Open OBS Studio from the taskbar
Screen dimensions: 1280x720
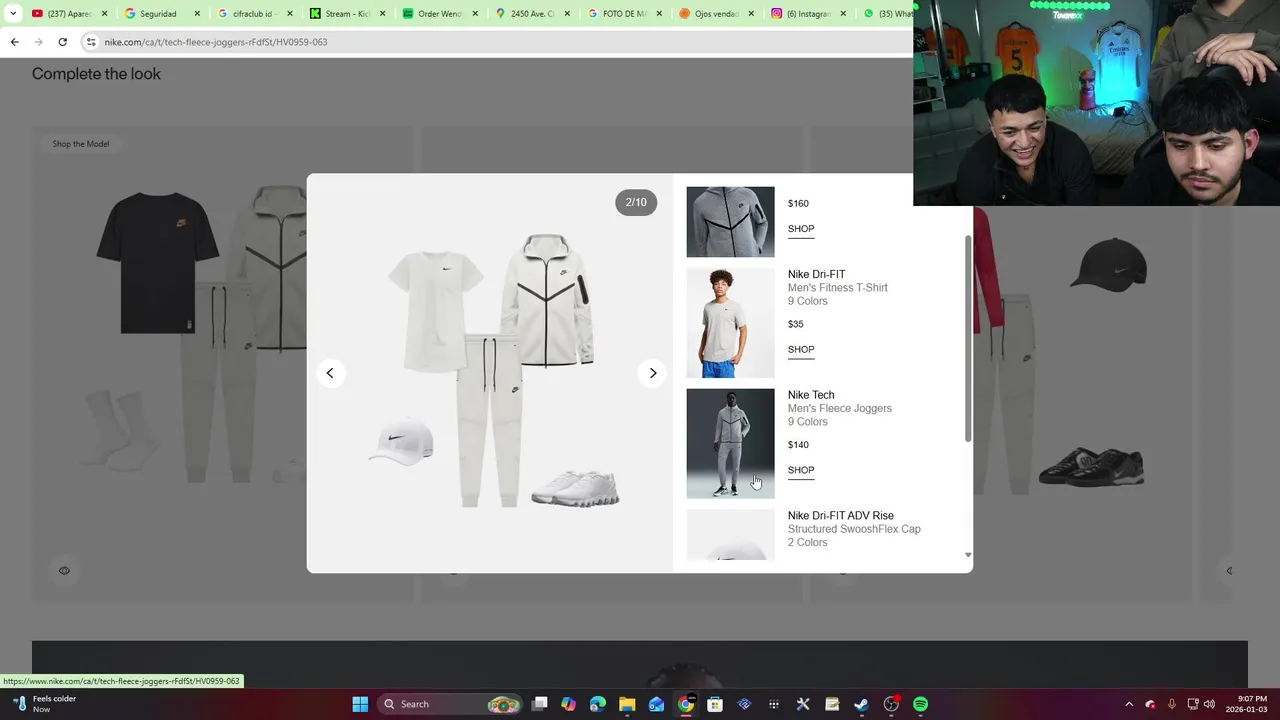point(891,704)
